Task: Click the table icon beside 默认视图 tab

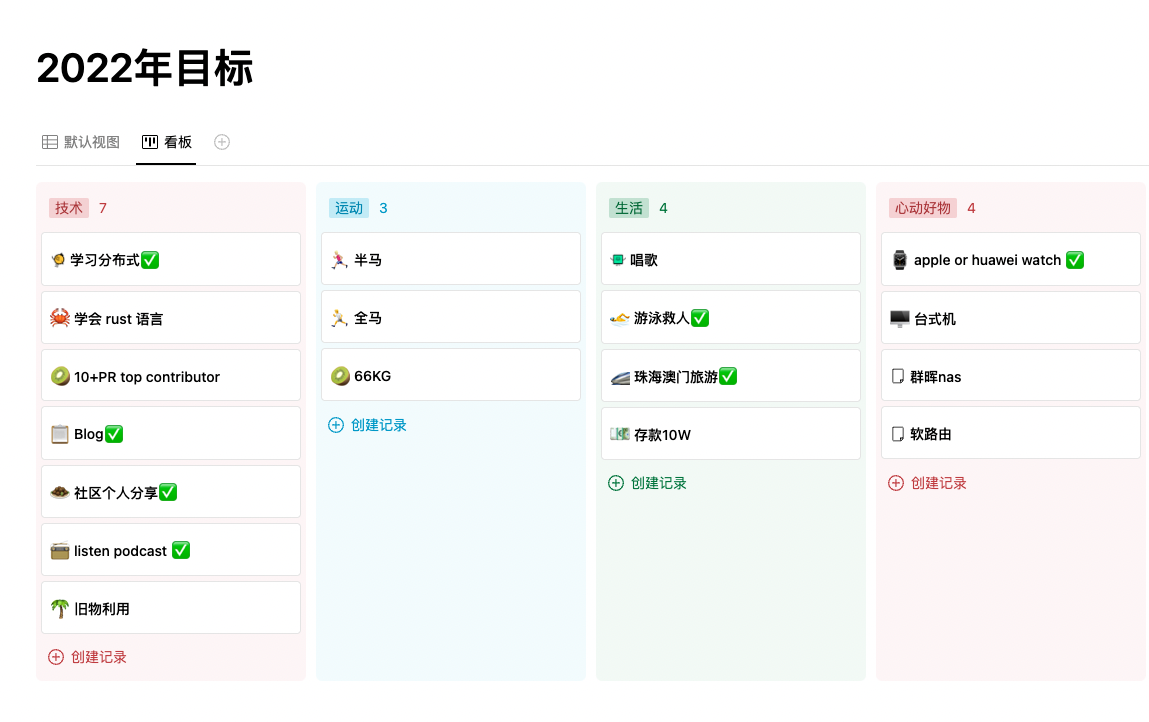Action: (49, 141)
